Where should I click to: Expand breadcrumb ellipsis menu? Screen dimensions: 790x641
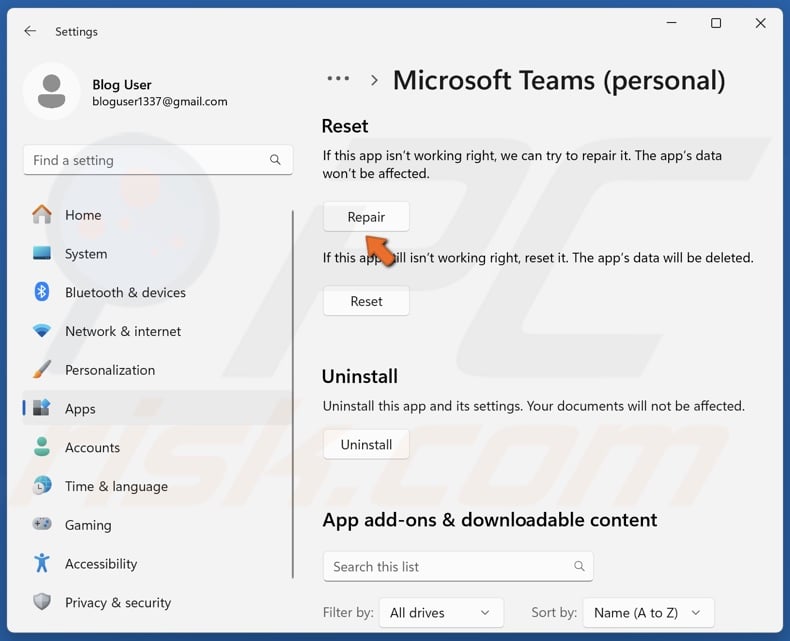pos(338,79)
